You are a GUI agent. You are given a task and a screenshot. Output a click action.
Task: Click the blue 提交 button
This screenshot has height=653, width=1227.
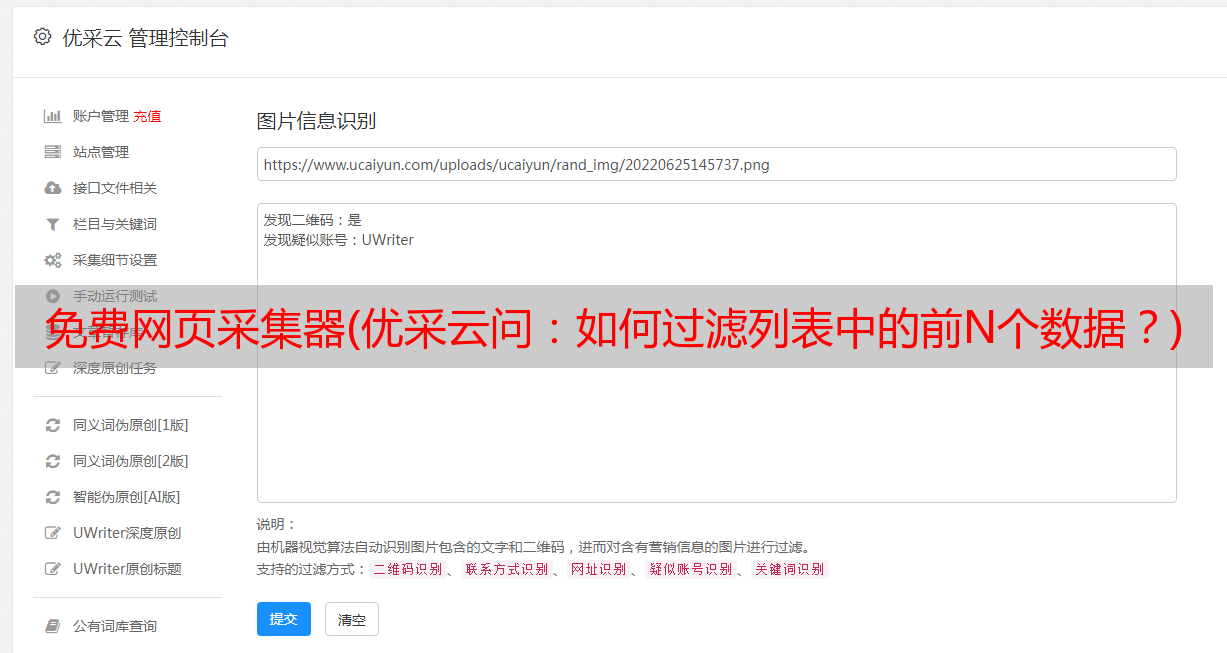[x=284, y=619]
